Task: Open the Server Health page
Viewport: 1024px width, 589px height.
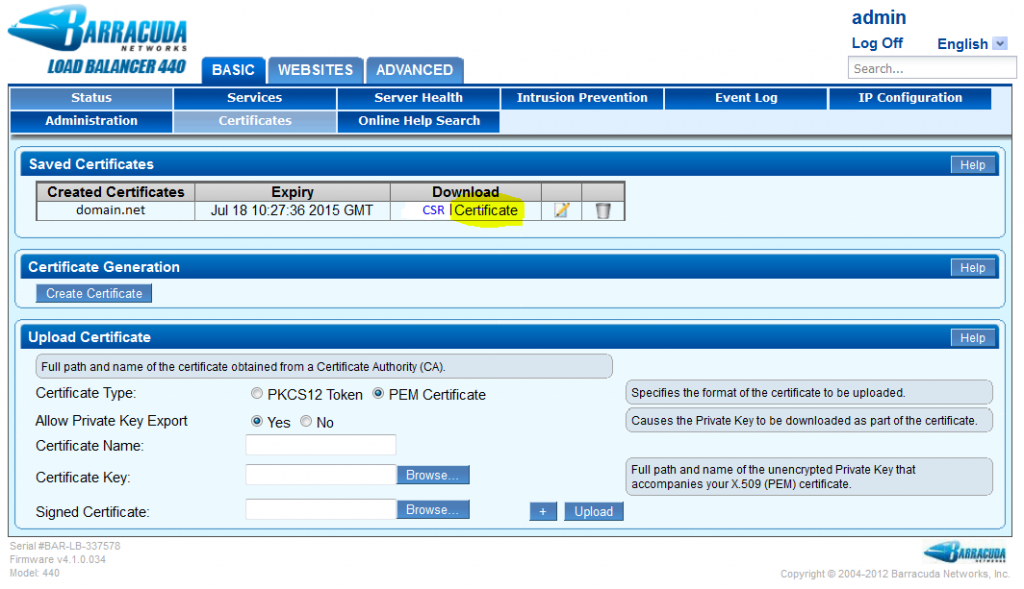Action: coord(419,98)
